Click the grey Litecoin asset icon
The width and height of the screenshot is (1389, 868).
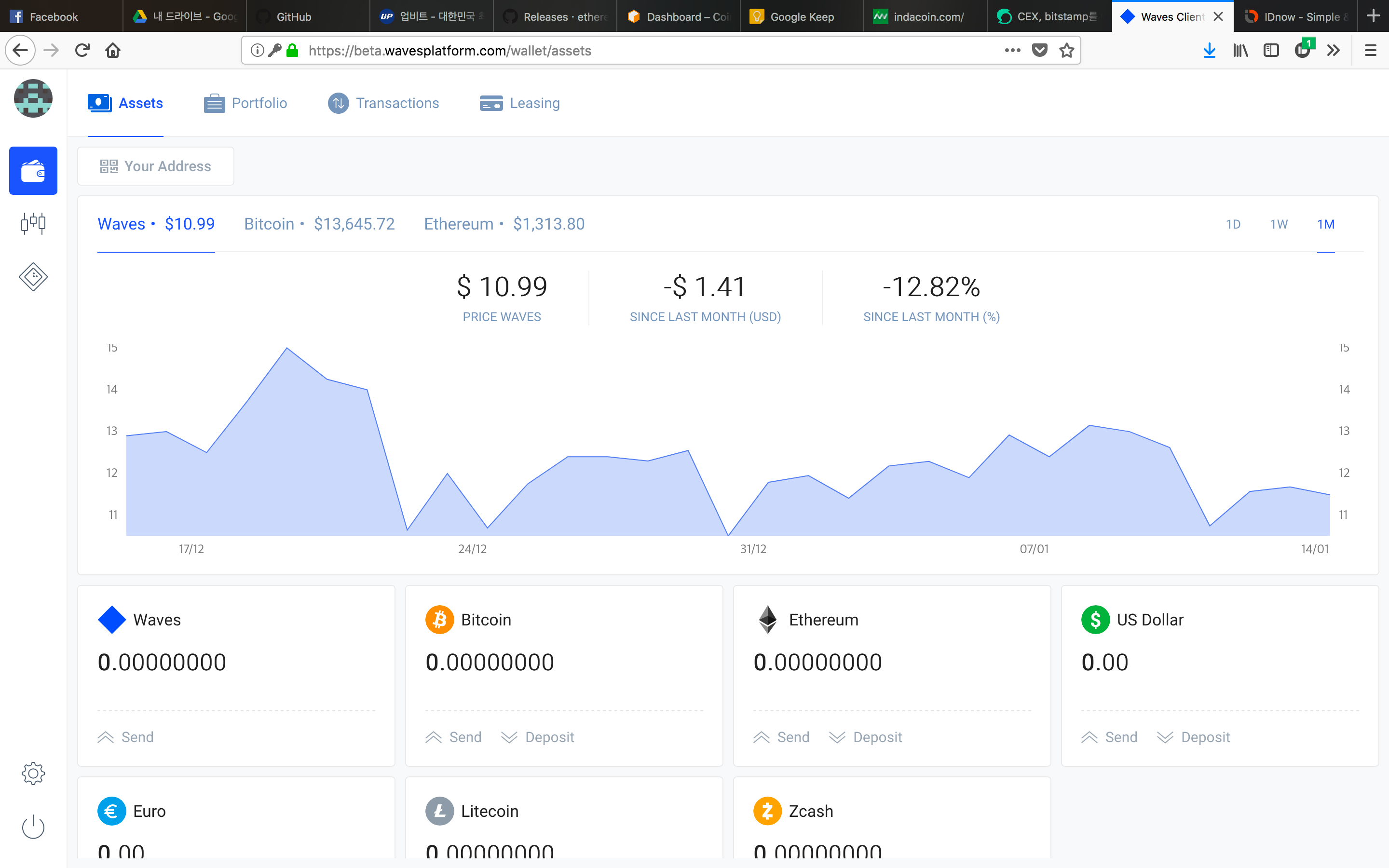click(440, 811)
